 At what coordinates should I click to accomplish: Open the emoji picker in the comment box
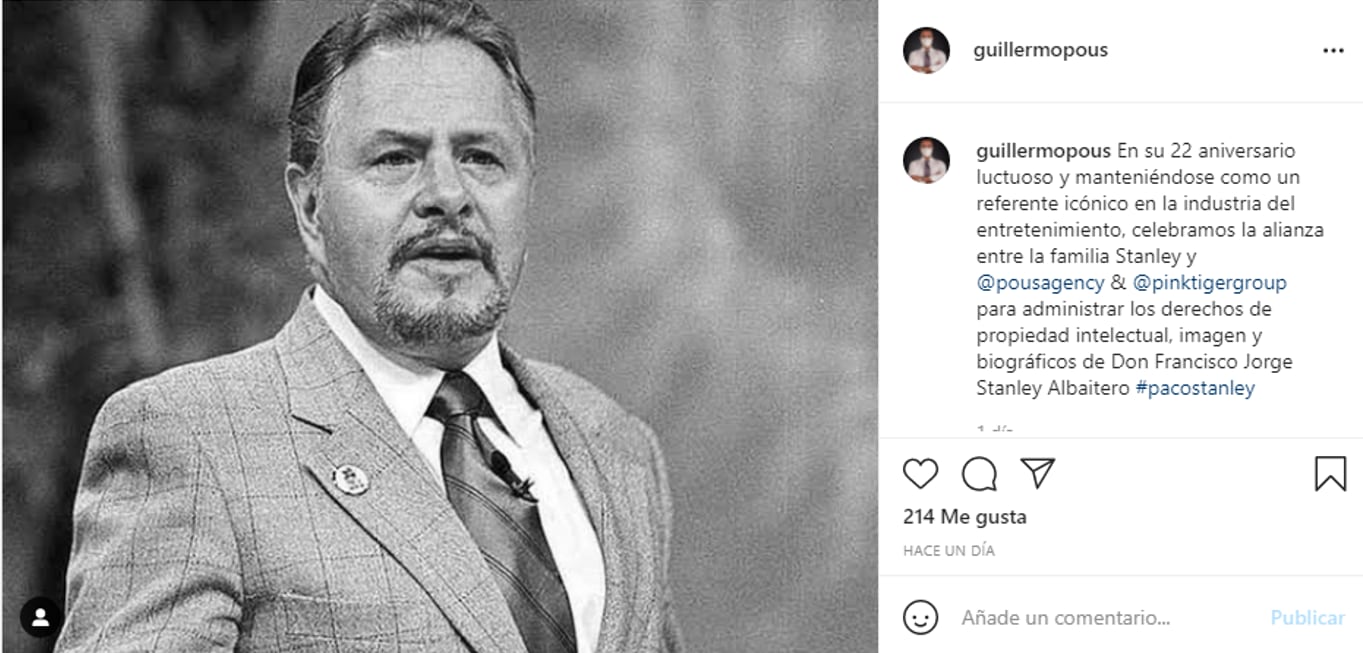pos(920,618)
